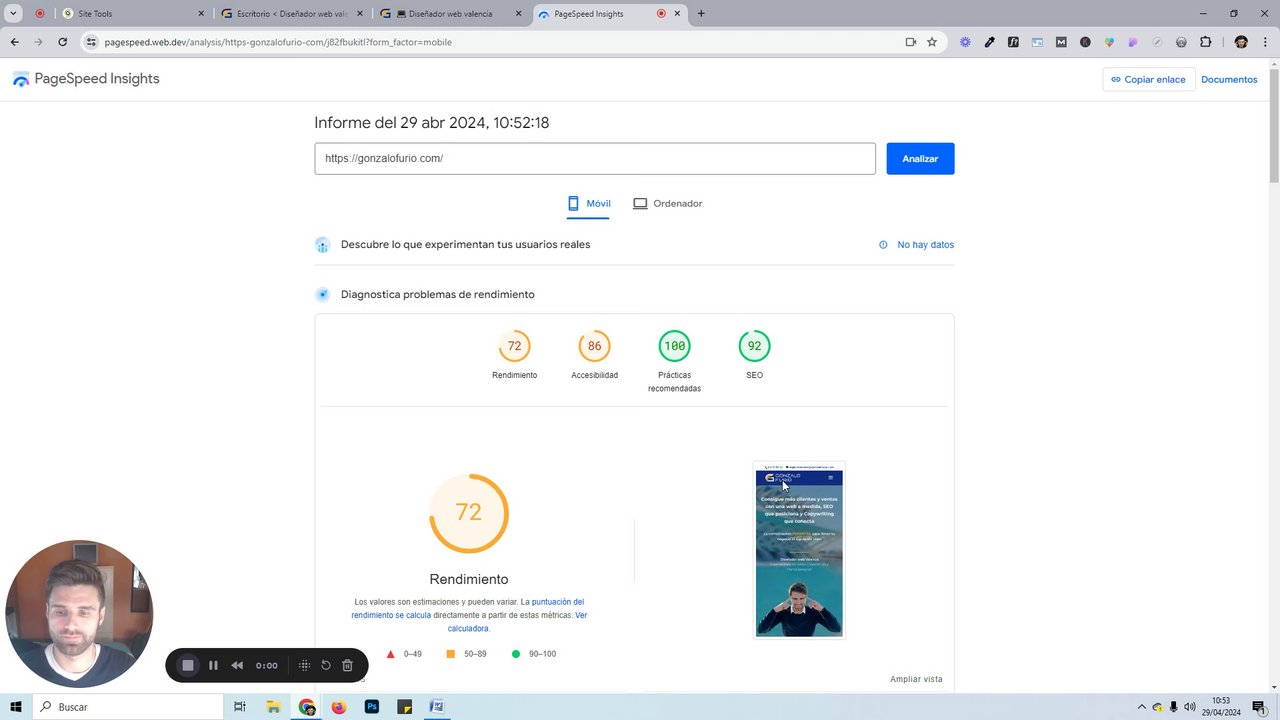1280x720 pixels.
Task: Open the 'Ver calculadora' link
Action: pyautogui.click(x=517, y=622)
